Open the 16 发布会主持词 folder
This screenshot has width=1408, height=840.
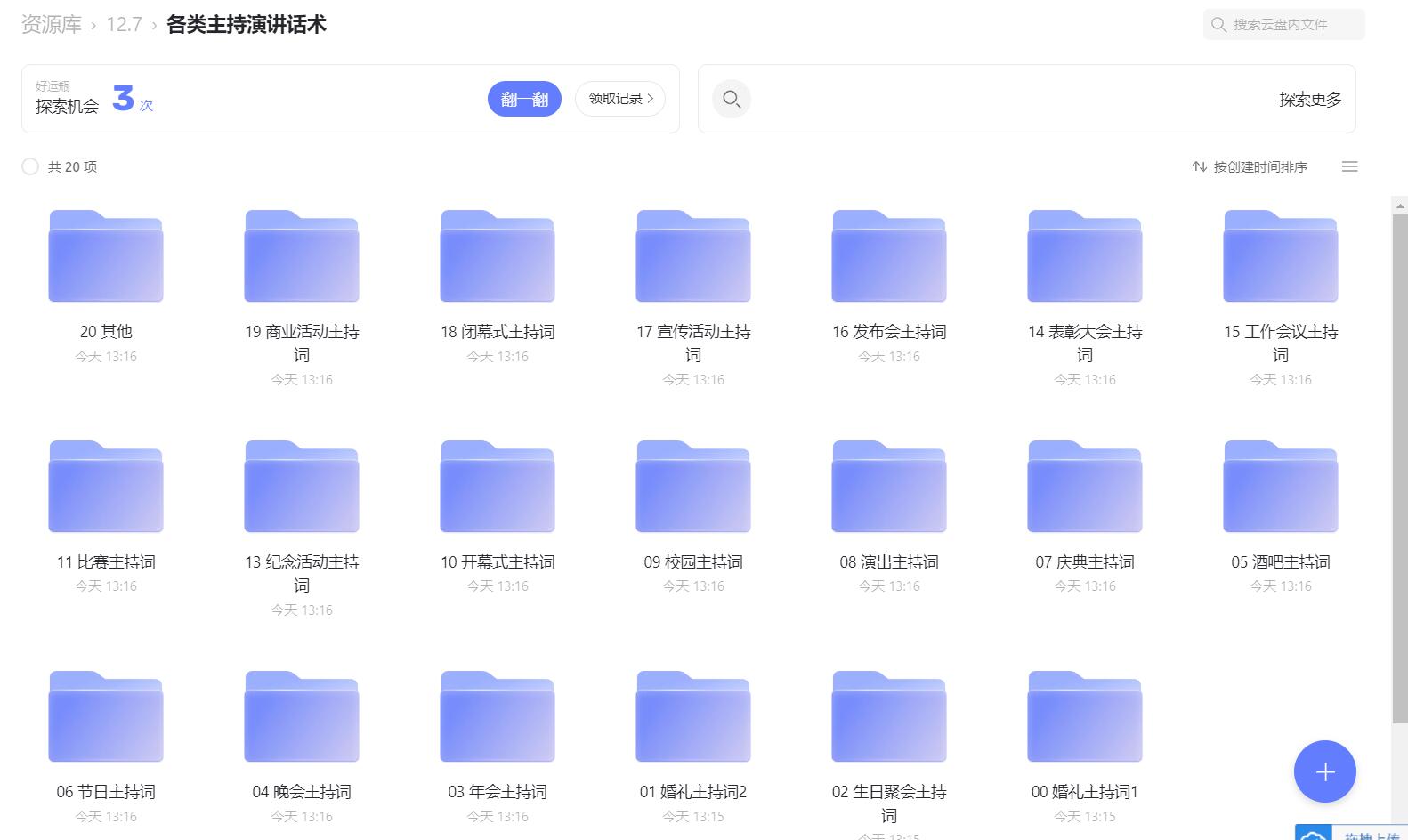point(889,257)
